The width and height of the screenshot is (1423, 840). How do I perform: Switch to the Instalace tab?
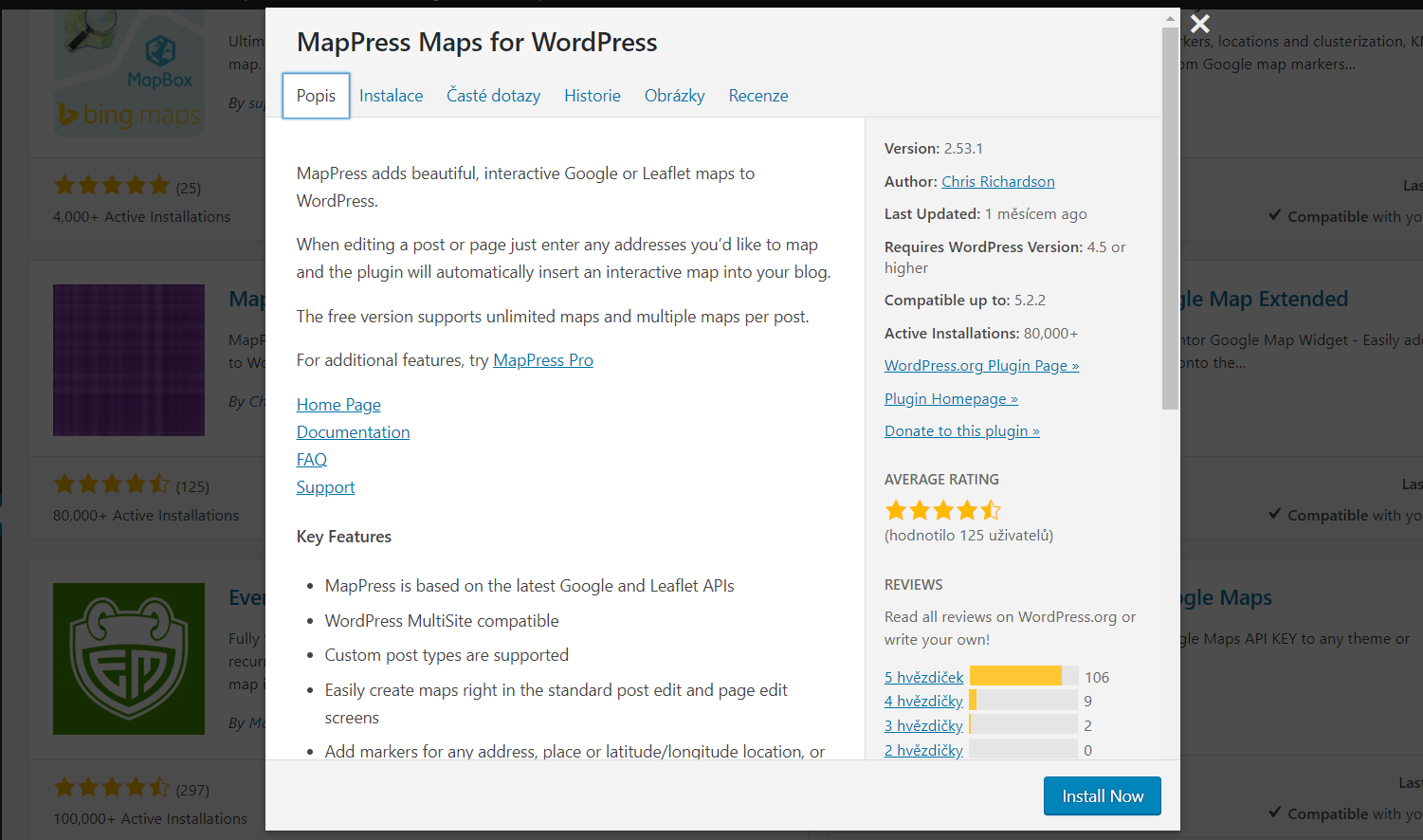391,96
